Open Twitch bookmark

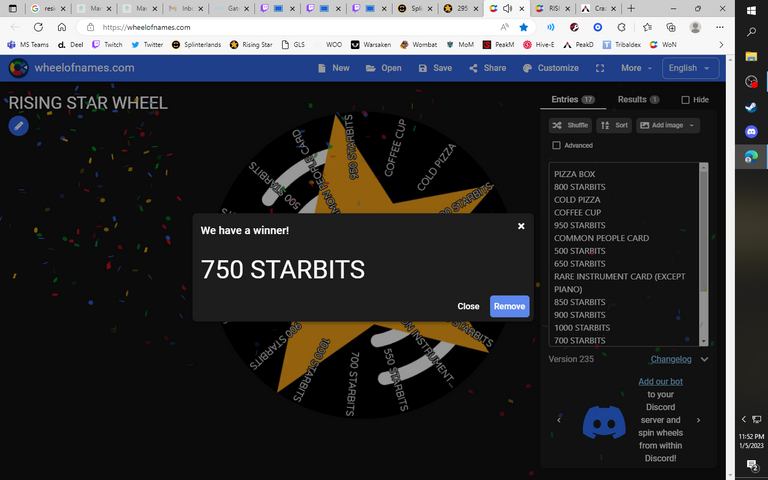pos(107,45)
